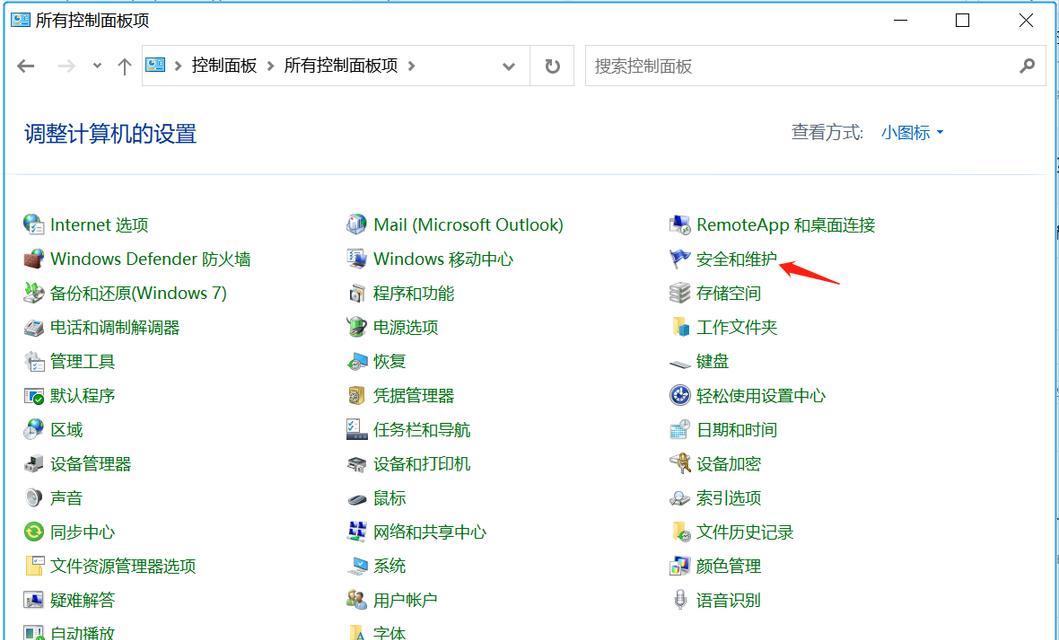
Task: Go up one level with up arrow
Action: tap(124, 65)
